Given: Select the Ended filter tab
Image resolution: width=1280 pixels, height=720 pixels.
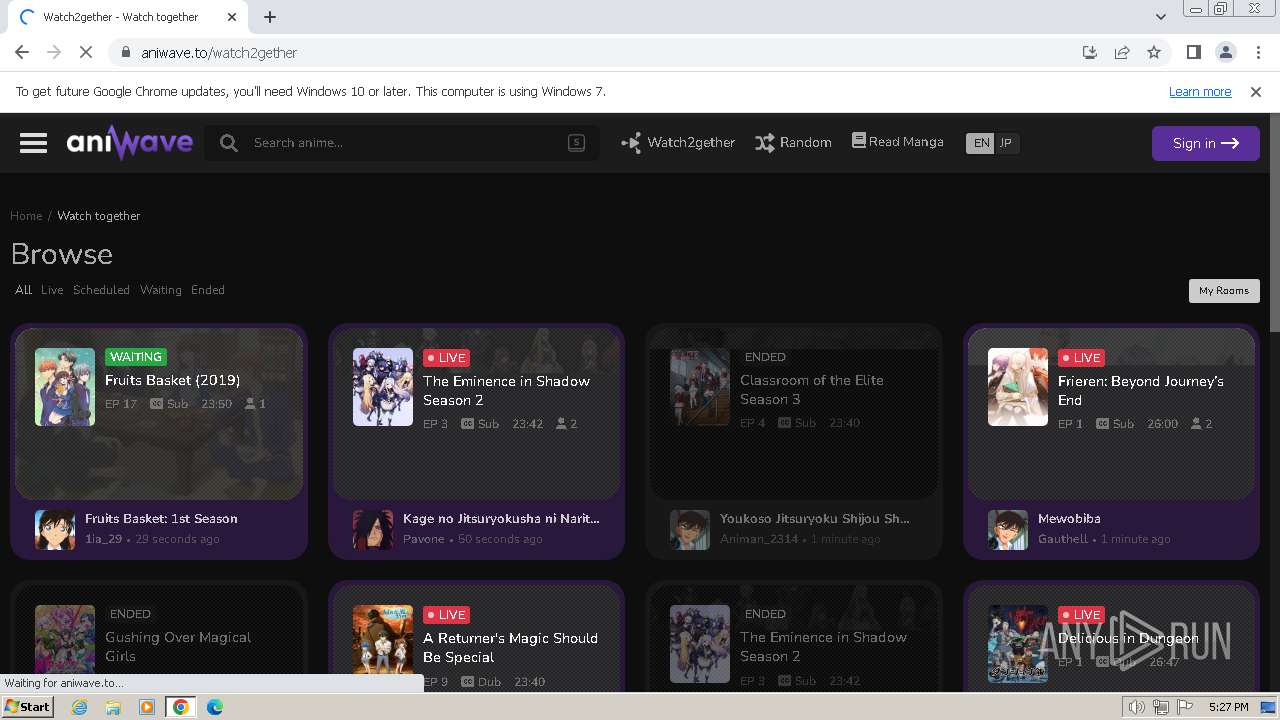Looking at the screenshot, I should pos(208,290).
